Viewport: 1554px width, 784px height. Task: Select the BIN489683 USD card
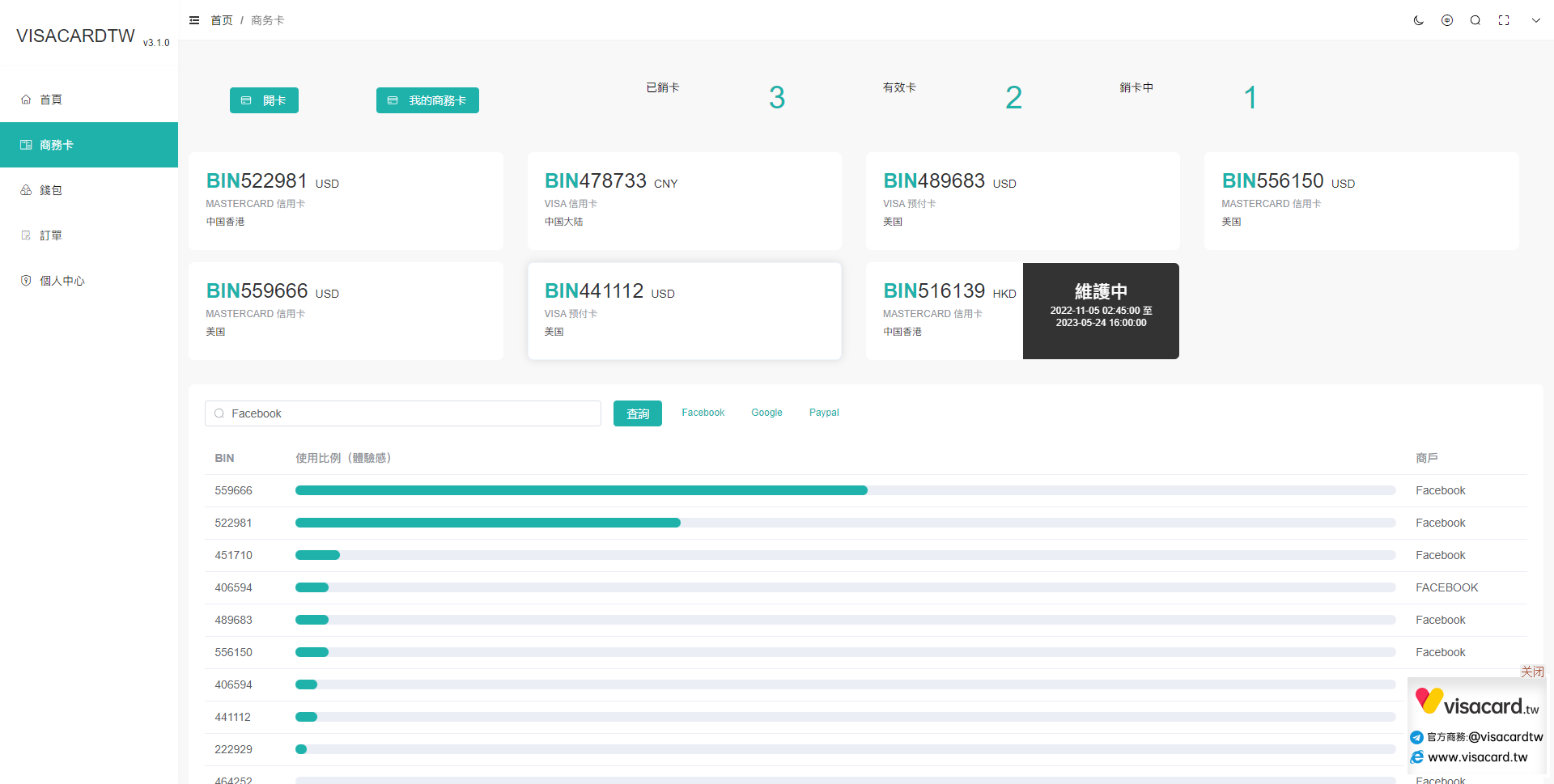(x=1022, y=201)
